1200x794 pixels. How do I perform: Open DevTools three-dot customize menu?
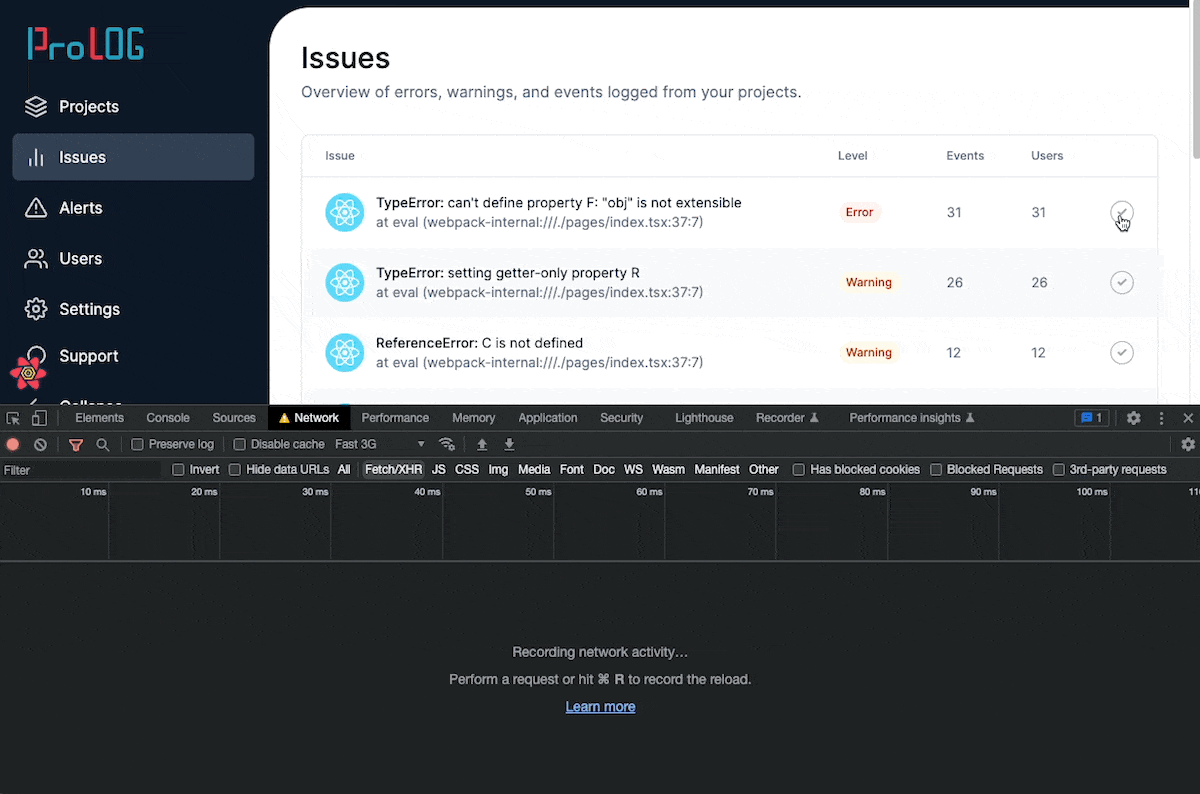(1161, 418)
